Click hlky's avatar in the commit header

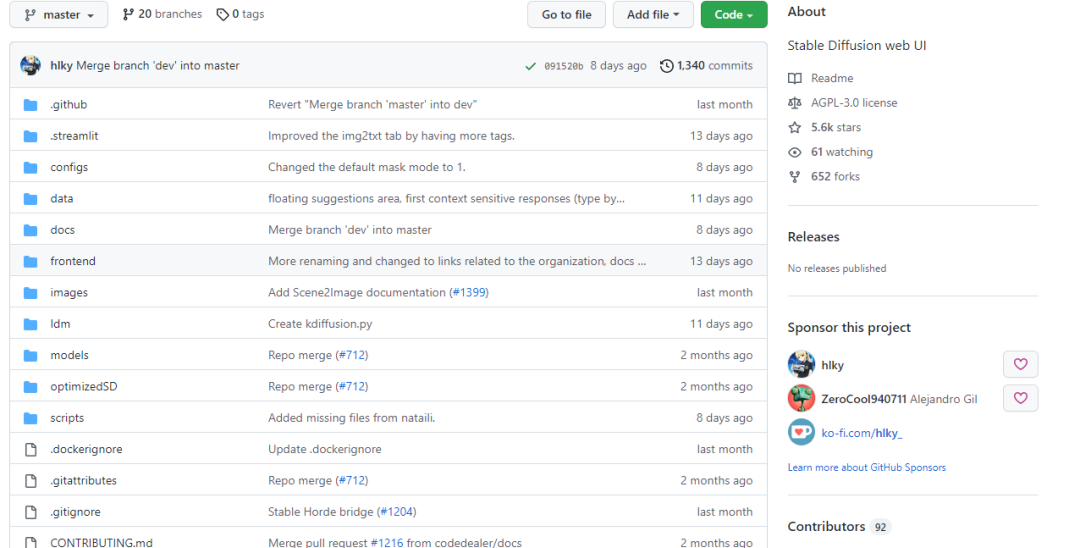pyautogui.click(x=30, y=65)
